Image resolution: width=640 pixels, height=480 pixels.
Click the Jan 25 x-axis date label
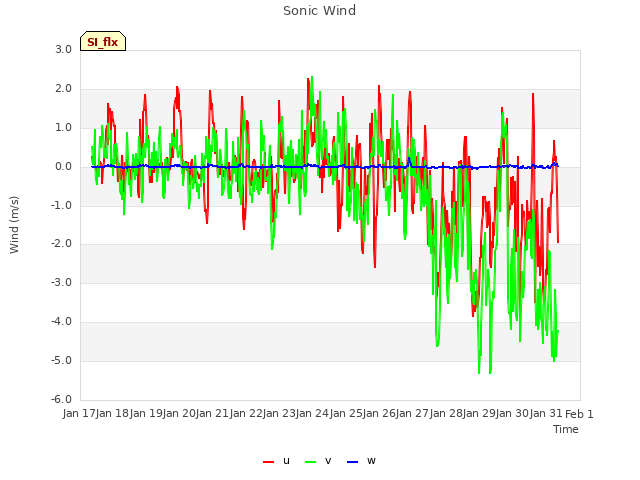click(x=346, y=414)
